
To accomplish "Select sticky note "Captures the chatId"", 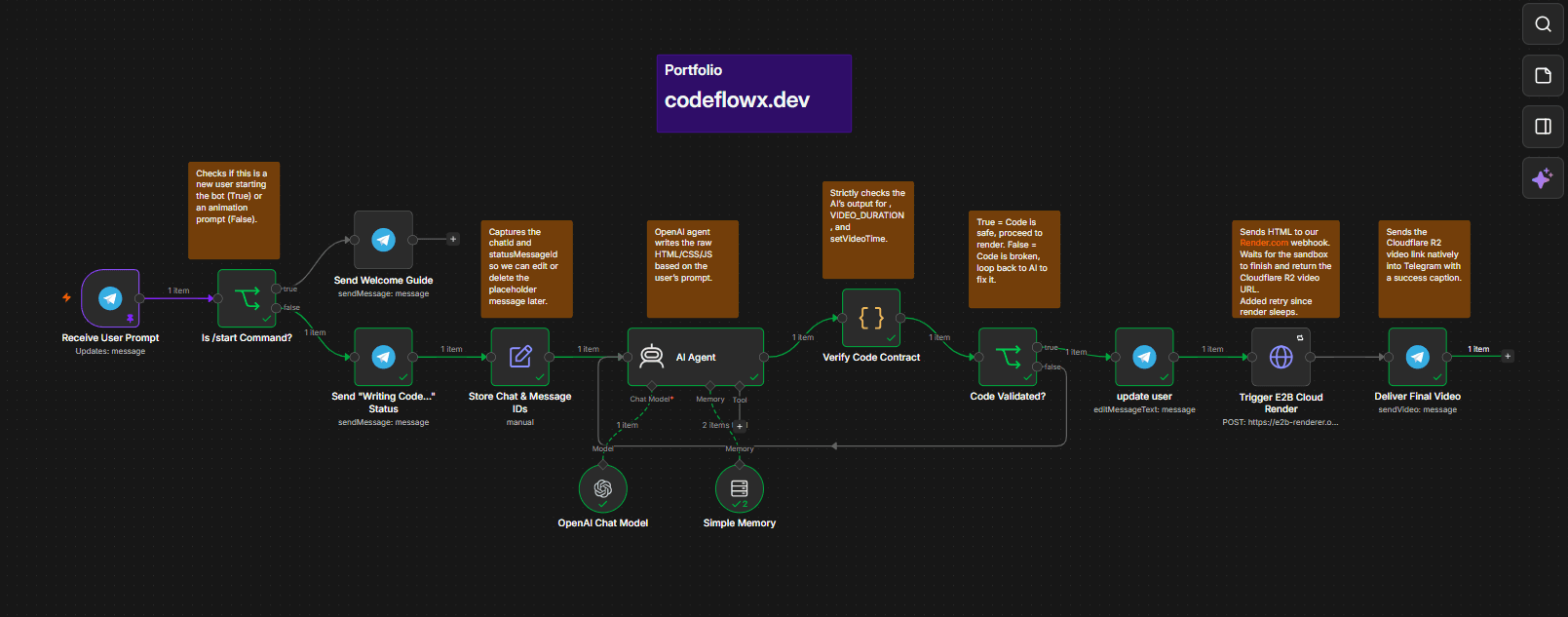I will (x=527, y=269).
